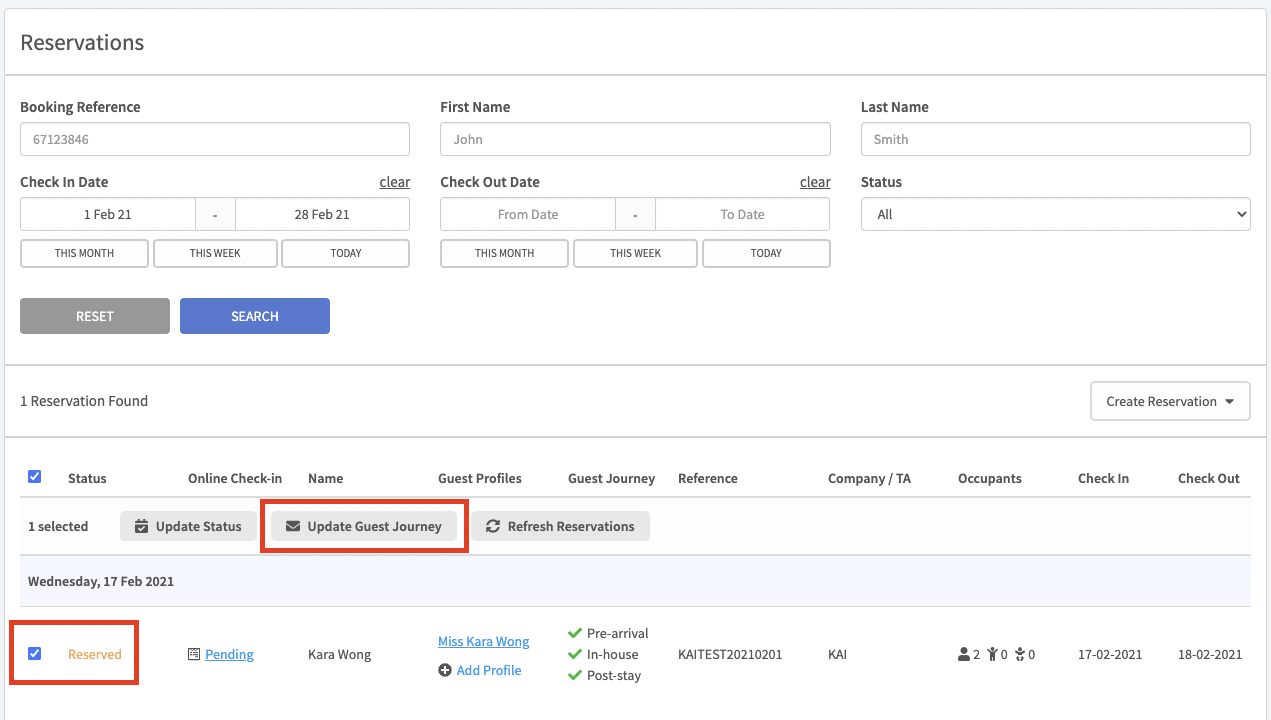Click the refresh arrows icon for reservations
Image resolution: width=1271 pixels, height=720 pixels.
(x=493, y=526)
